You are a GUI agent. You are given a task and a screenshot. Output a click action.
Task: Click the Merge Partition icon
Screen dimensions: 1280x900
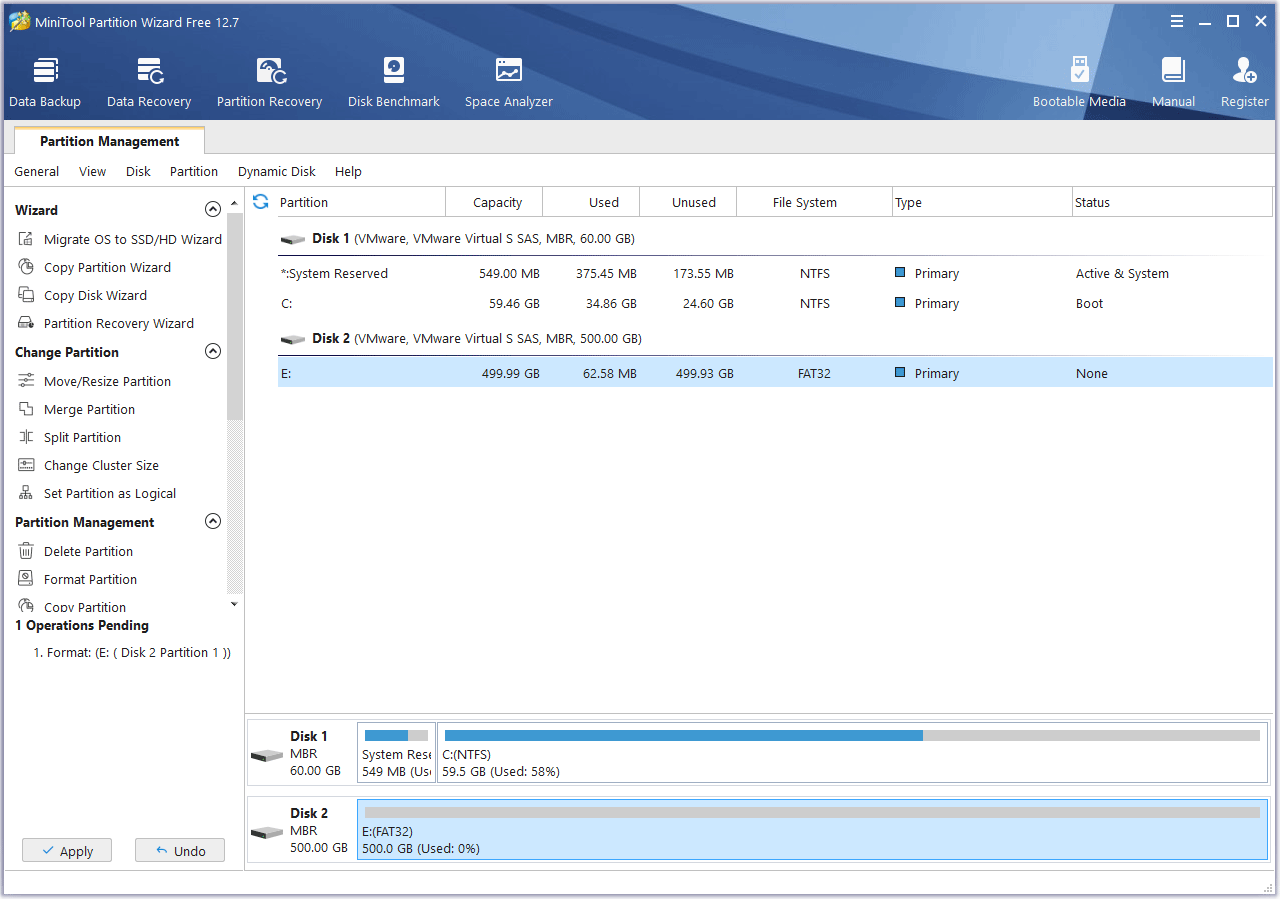point(26,409)
